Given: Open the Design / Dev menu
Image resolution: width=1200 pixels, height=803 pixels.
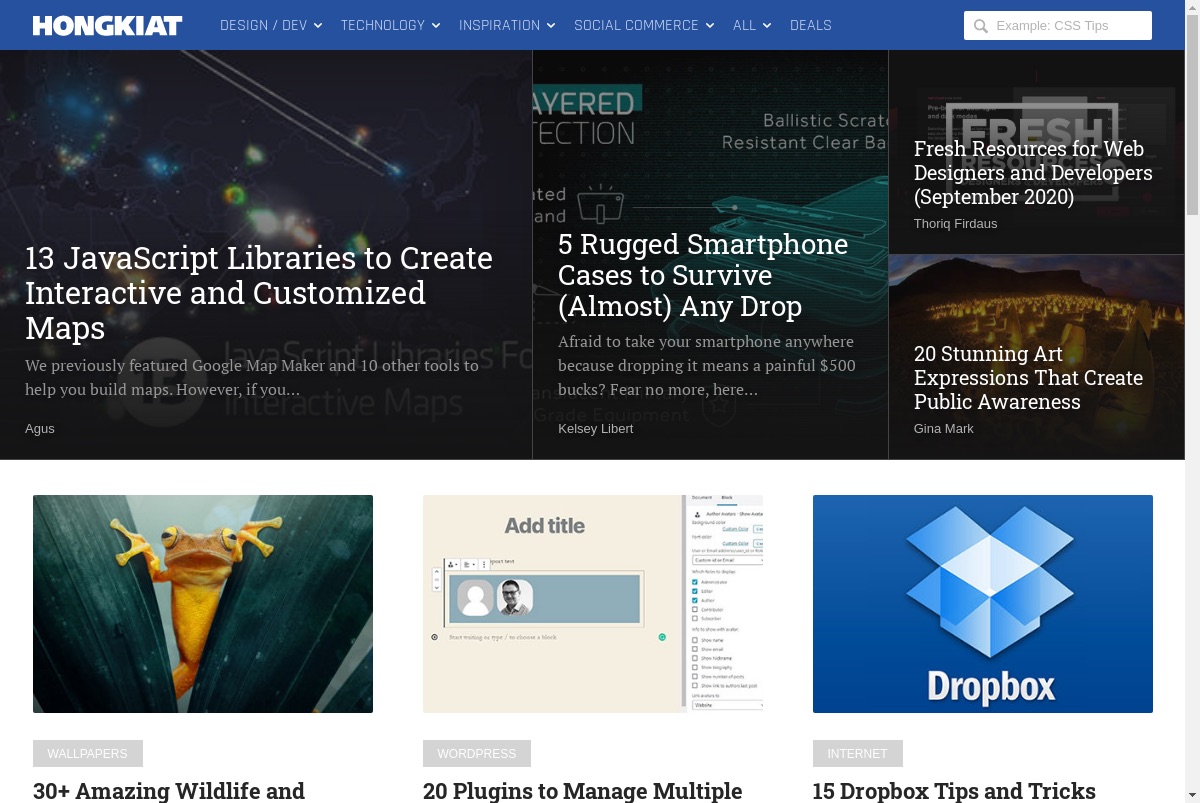Looking at the screenshot, I should (264, 25).
